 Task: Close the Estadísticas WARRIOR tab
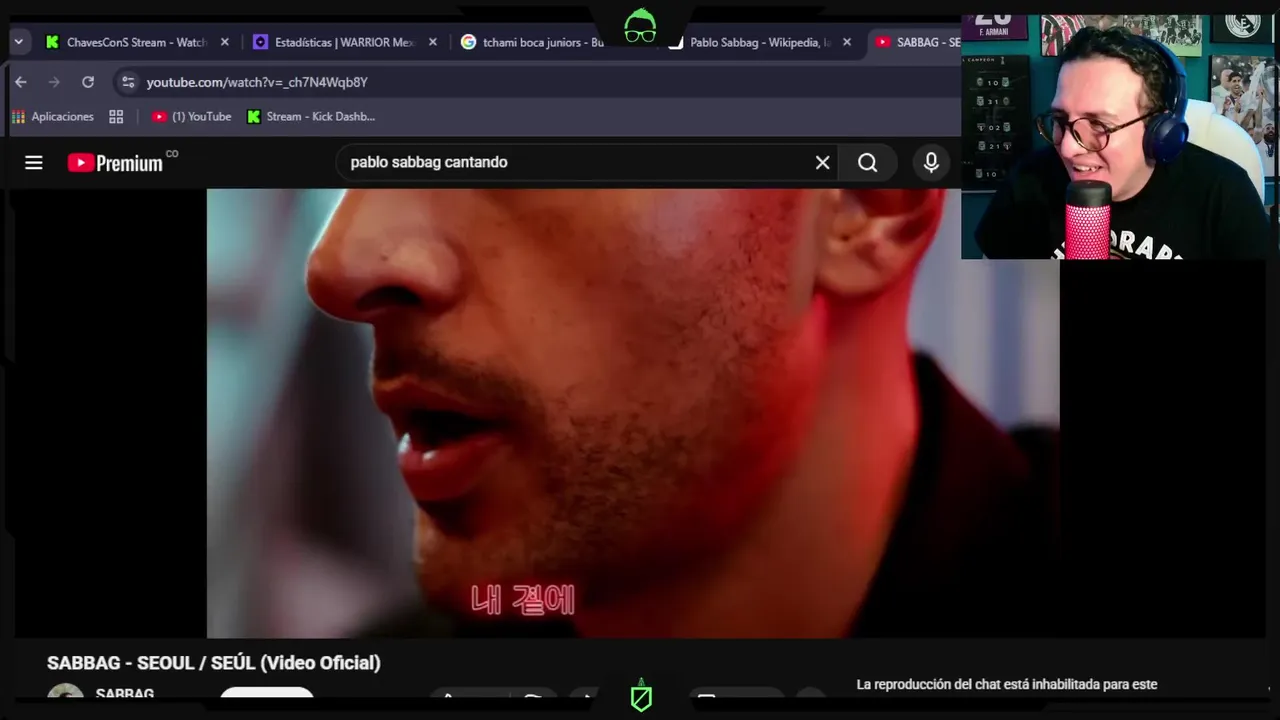coord(433,42)
